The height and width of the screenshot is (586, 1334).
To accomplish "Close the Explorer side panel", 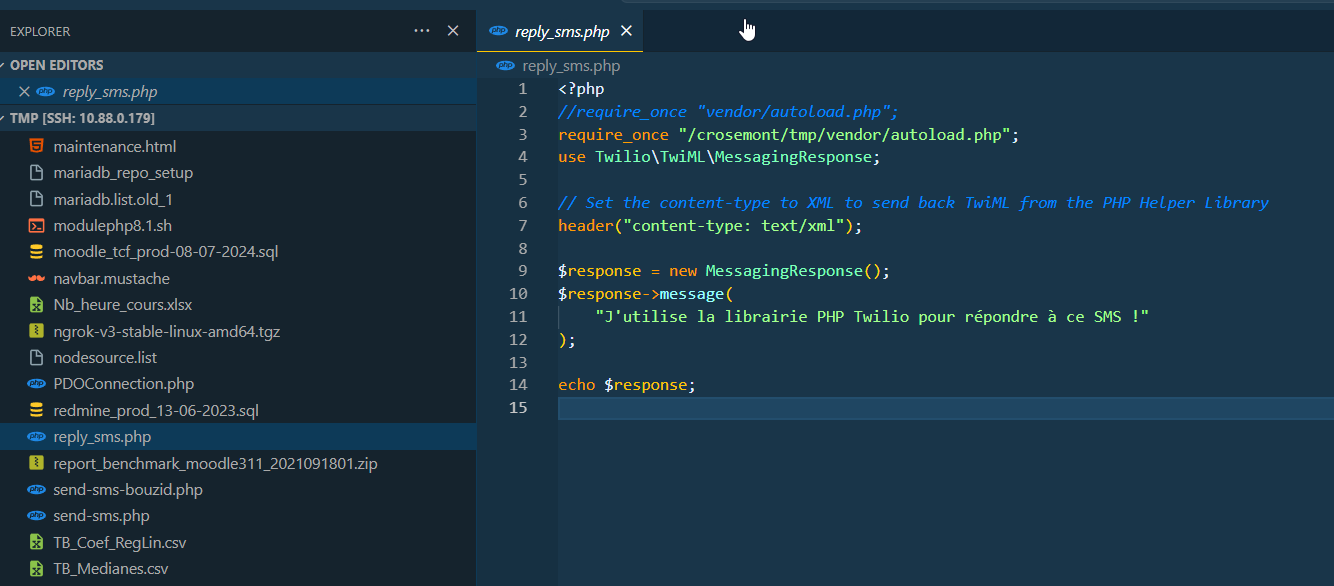I will [453, 31].
